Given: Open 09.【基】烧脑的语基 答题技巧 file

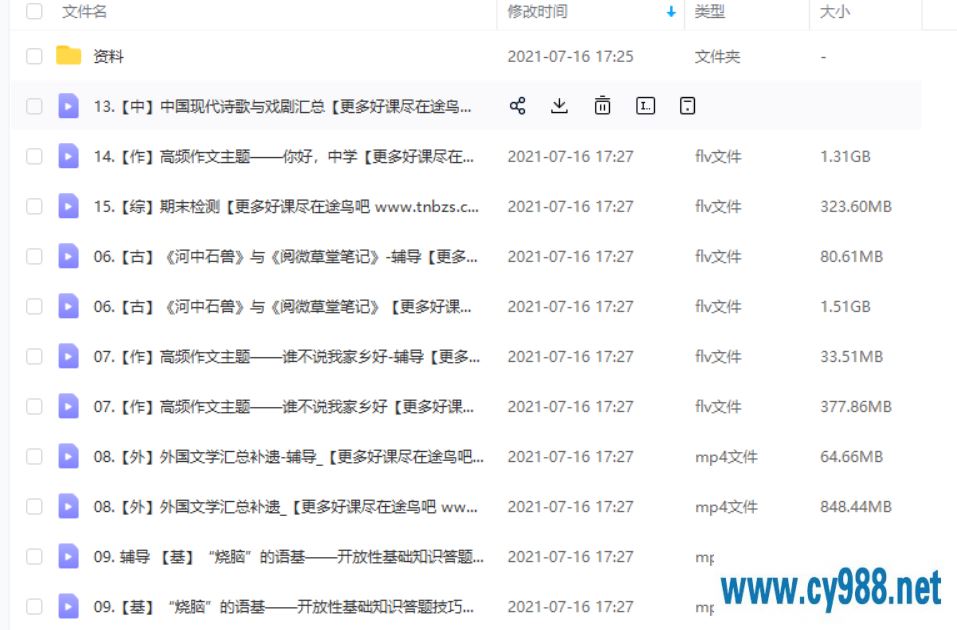Looking at the screenshot, I should (x=283, y=607).
